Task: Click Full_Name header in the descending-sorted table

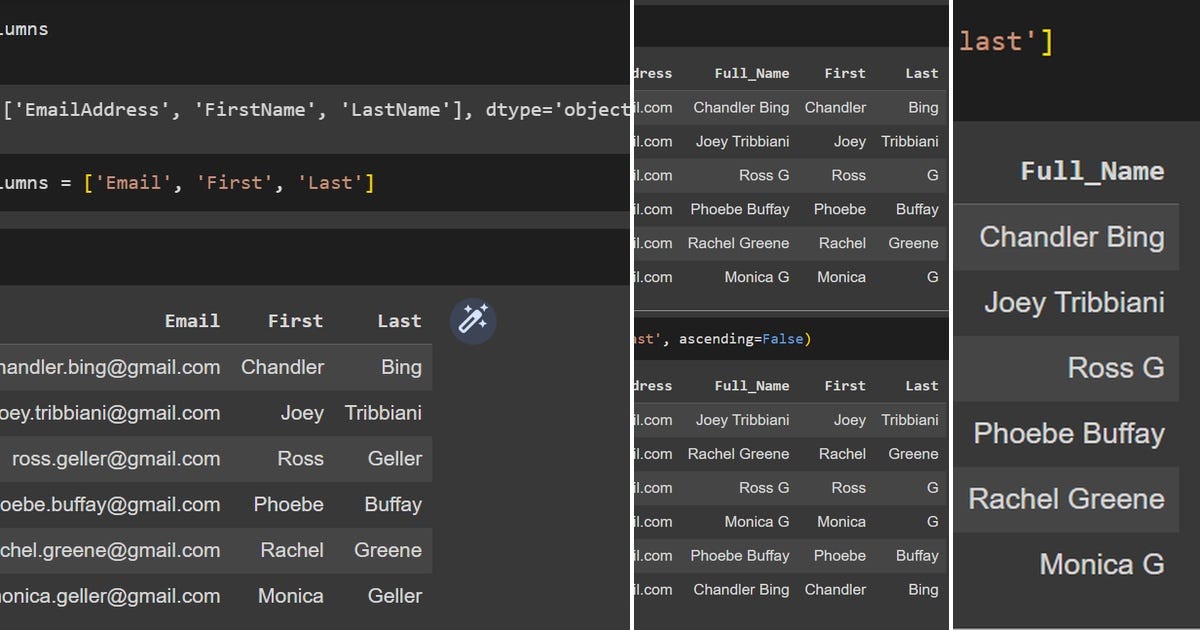Action: point(752,386)
